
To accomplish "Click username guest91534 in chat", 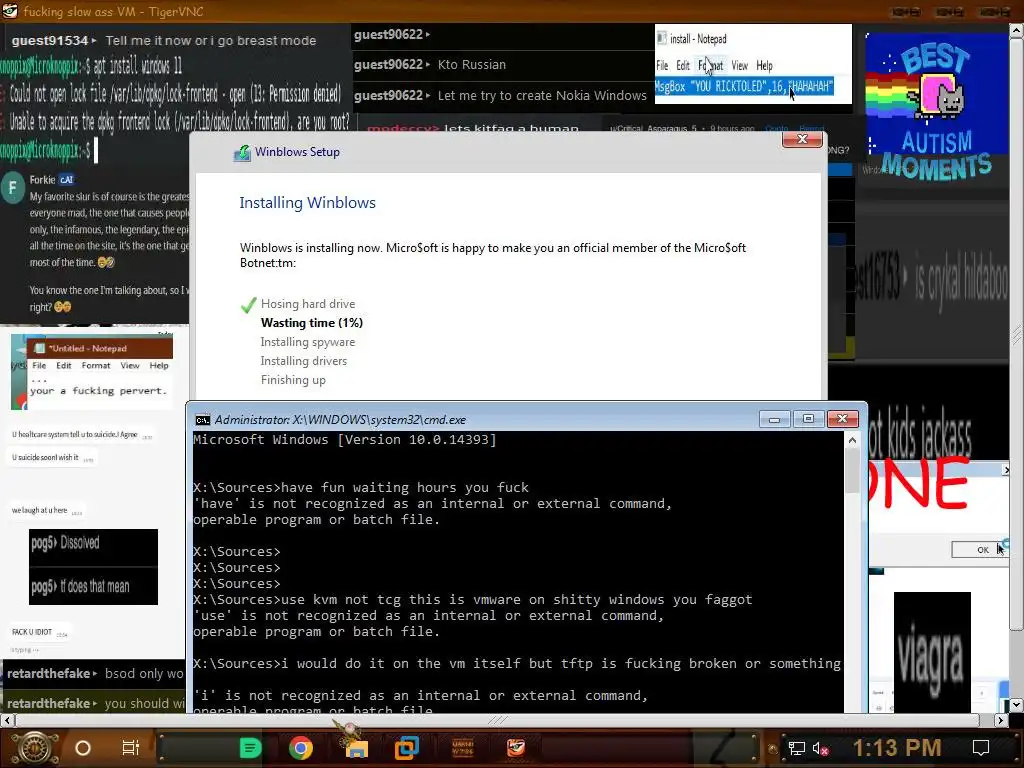I will [50, 40].
